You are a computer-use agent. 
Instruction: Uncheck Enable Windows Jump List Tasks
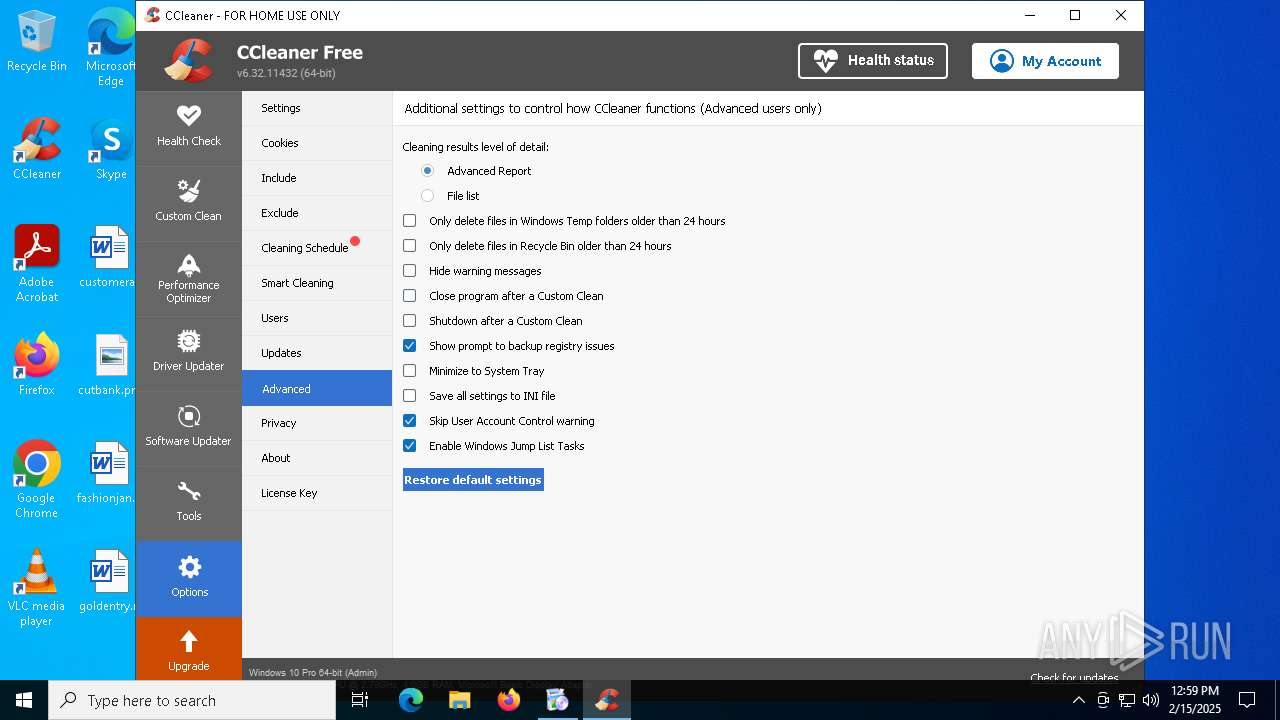tap(410, 446)
